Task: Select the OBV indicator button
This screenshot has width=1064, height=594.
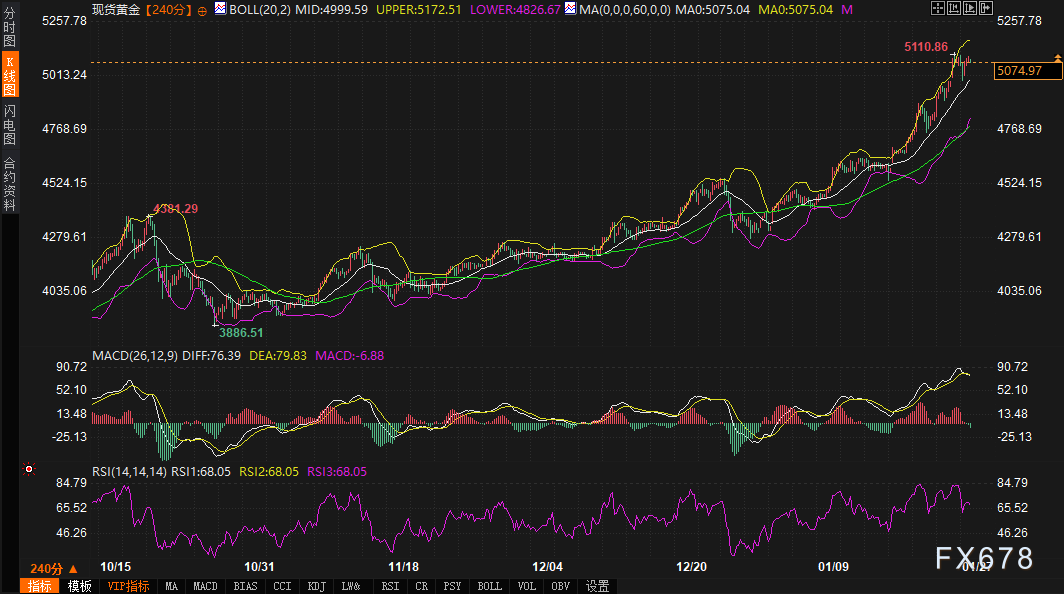Action: click(560, 586)
